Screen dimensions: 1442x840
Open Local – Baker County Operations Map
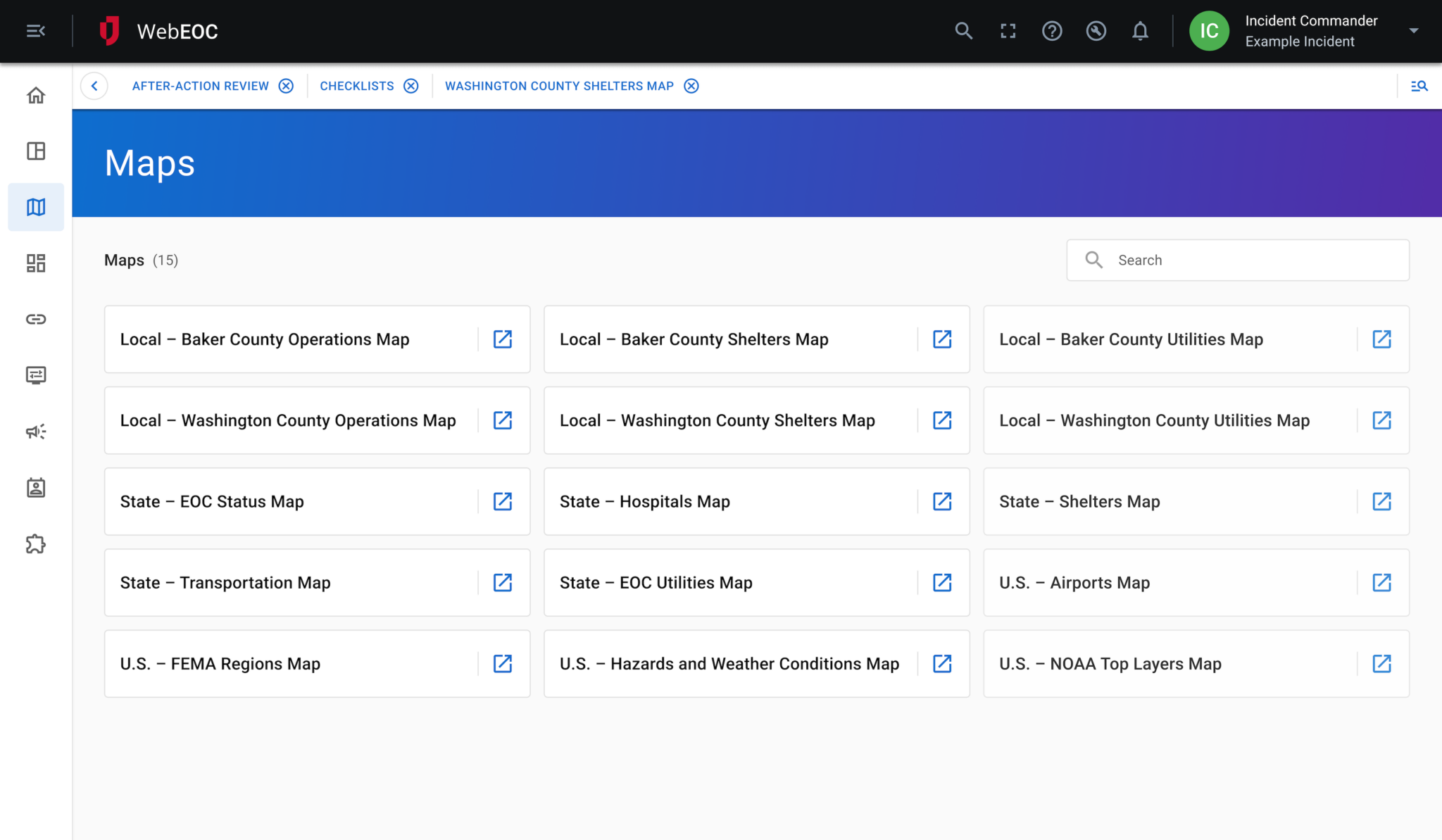[264, 339]
